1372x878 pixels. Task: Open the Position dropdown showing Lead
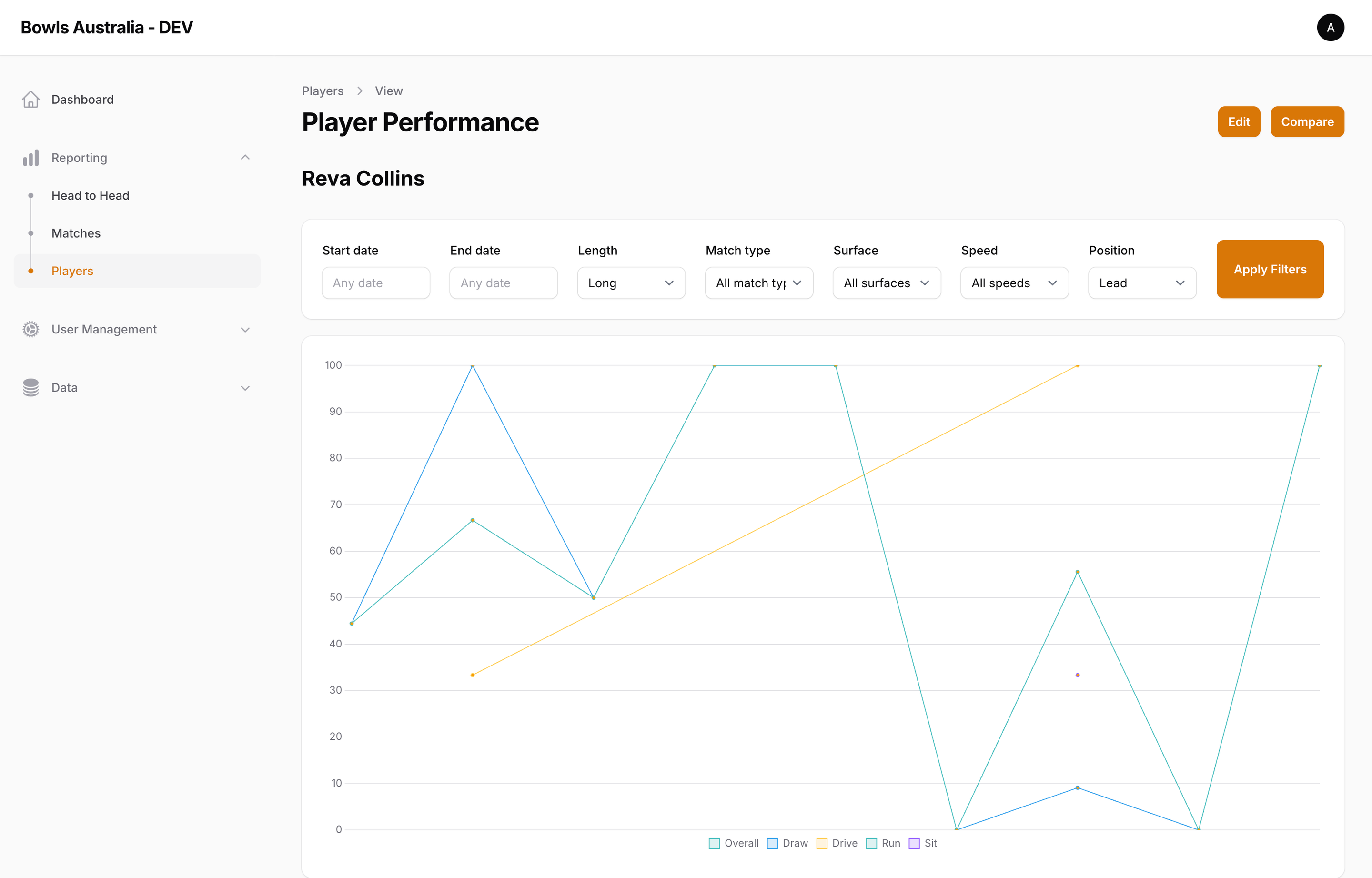tap(1142, 283)
